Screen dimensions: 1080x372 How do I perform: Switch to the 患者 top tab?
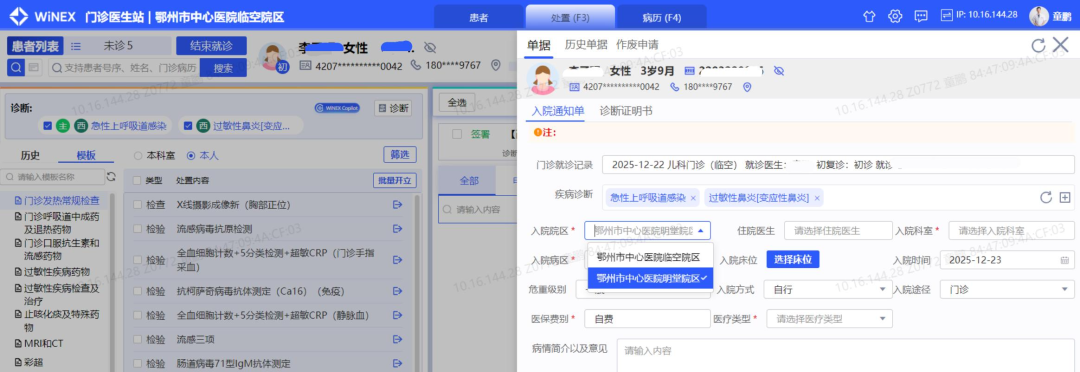[479, 18]
